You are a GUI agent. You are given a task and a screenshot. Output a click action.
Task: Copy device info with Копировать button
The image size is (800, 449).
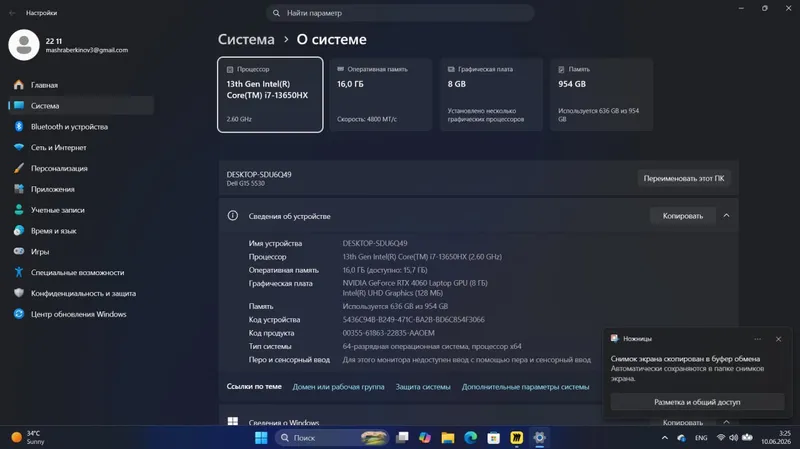683,216
